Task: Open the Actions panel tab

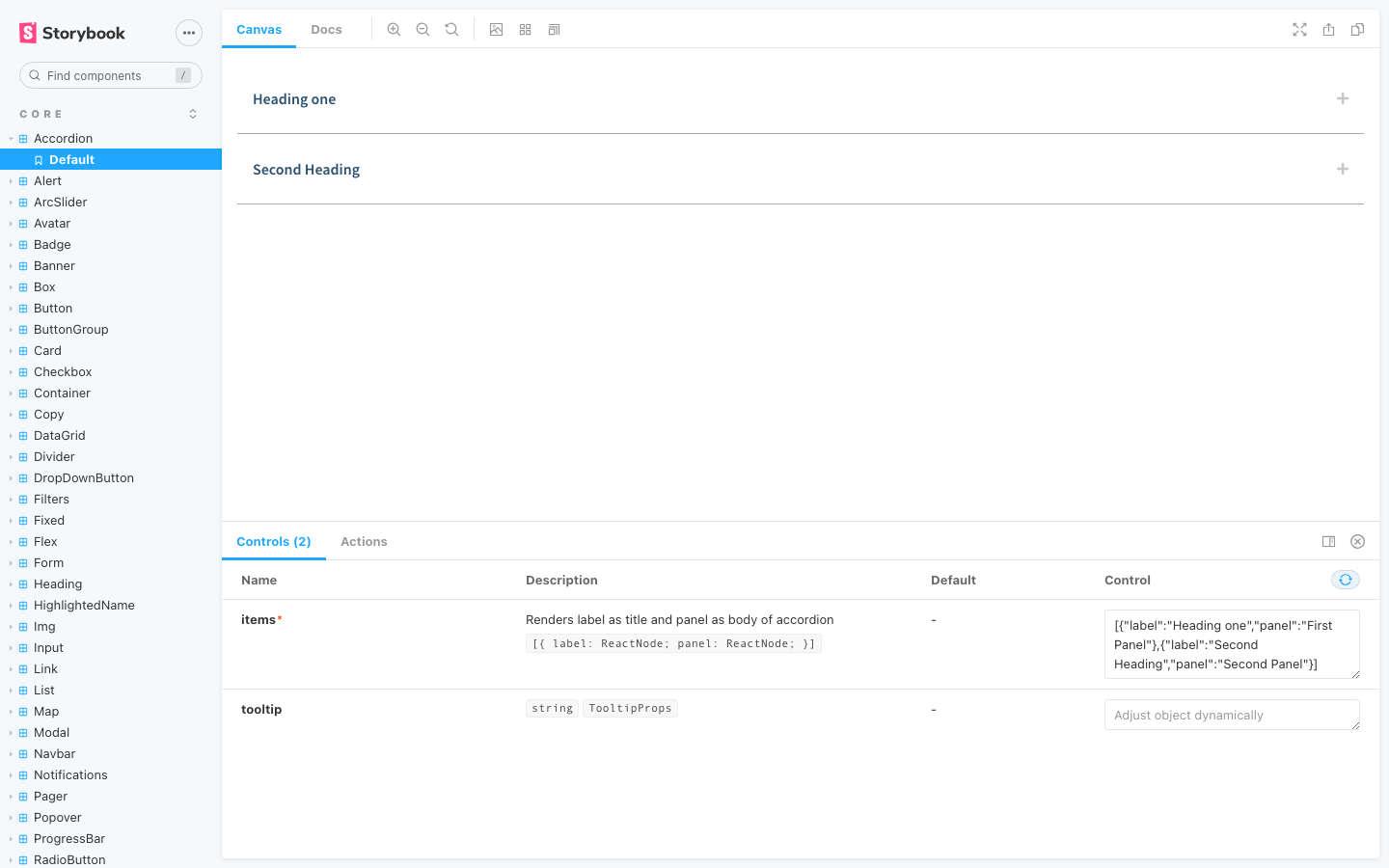Action: point(364,542)
